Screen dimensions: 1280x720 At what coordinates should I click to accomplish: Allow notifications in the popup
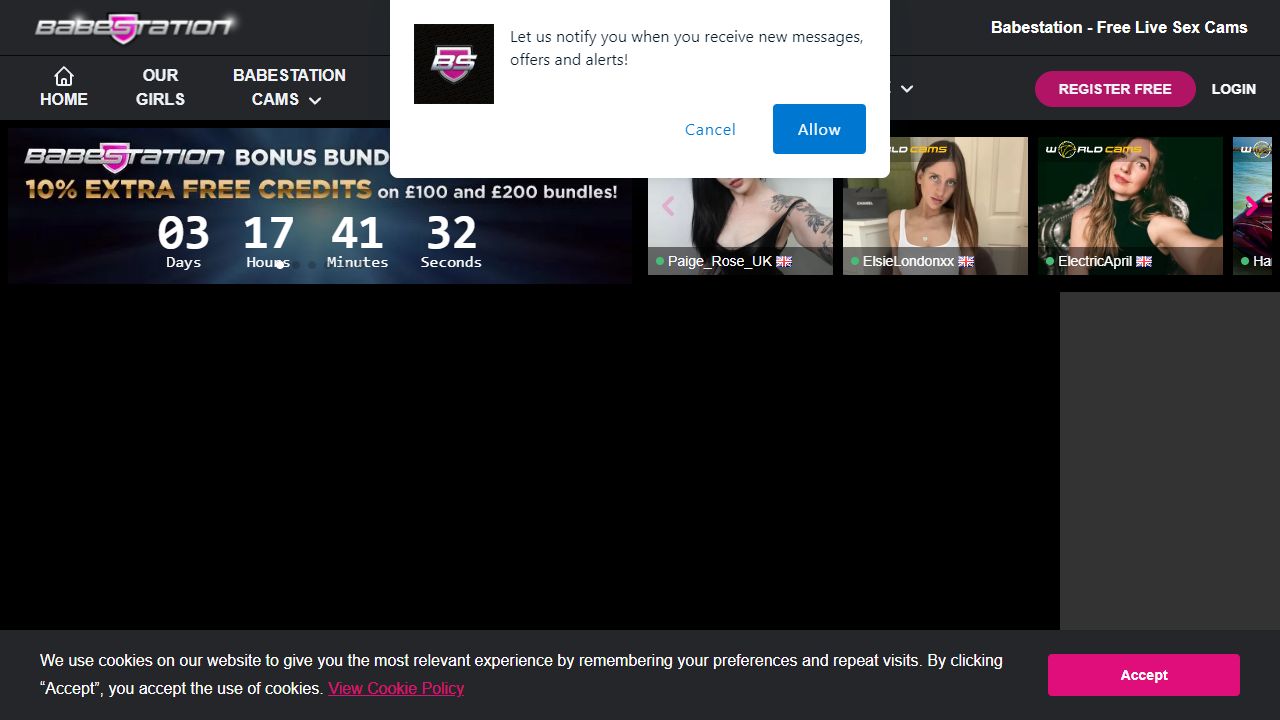pyautogui.click(x=819, y=129)
